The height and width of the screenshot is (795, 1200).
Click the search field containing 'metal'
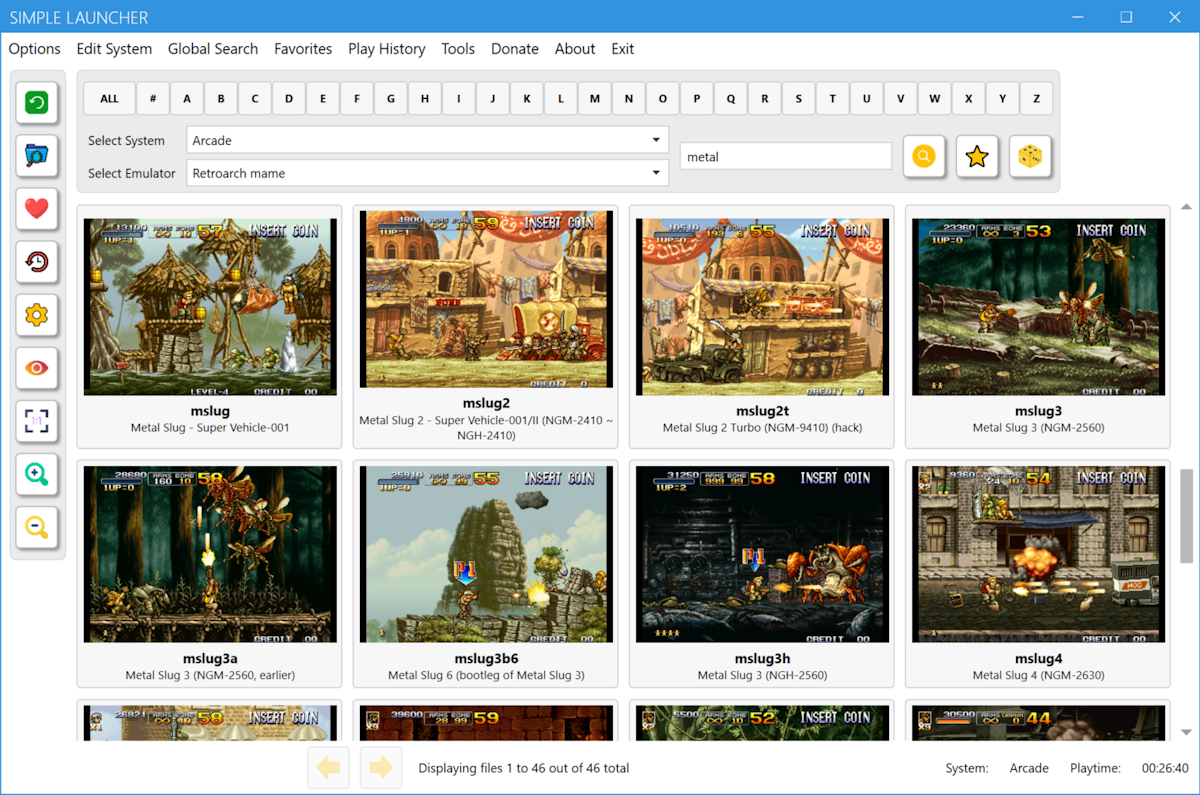[785, 157]
